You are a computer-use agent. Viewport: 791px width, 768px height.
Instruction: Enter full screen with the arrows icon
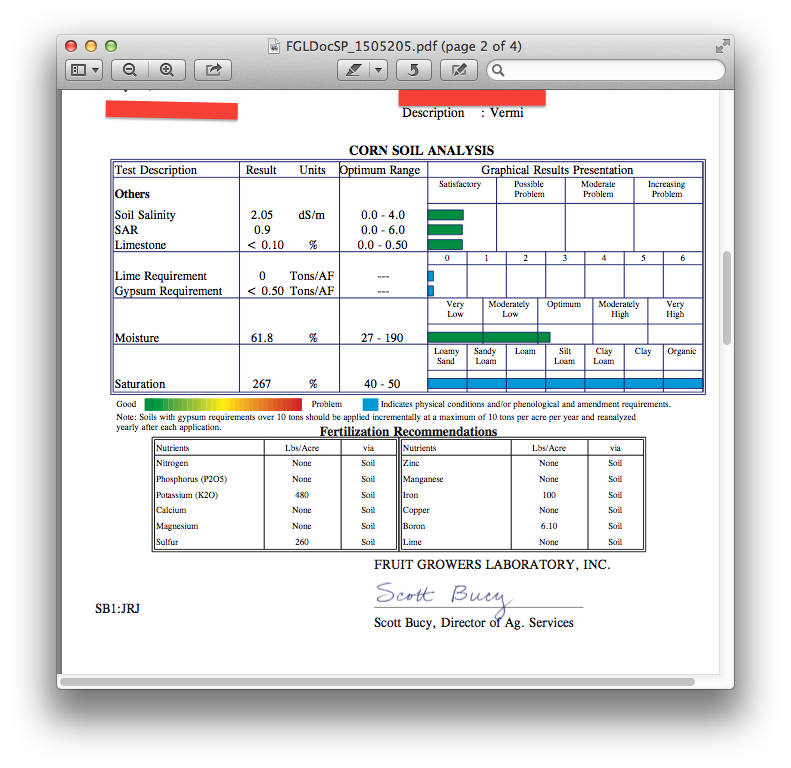coord(722,46)
